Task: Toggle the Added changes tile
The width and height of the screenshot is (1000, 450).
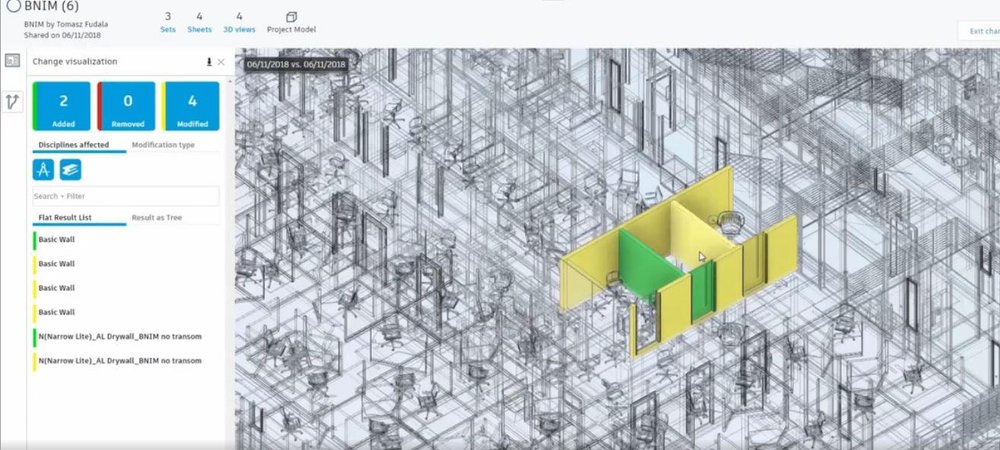Action: click(61, 106)
